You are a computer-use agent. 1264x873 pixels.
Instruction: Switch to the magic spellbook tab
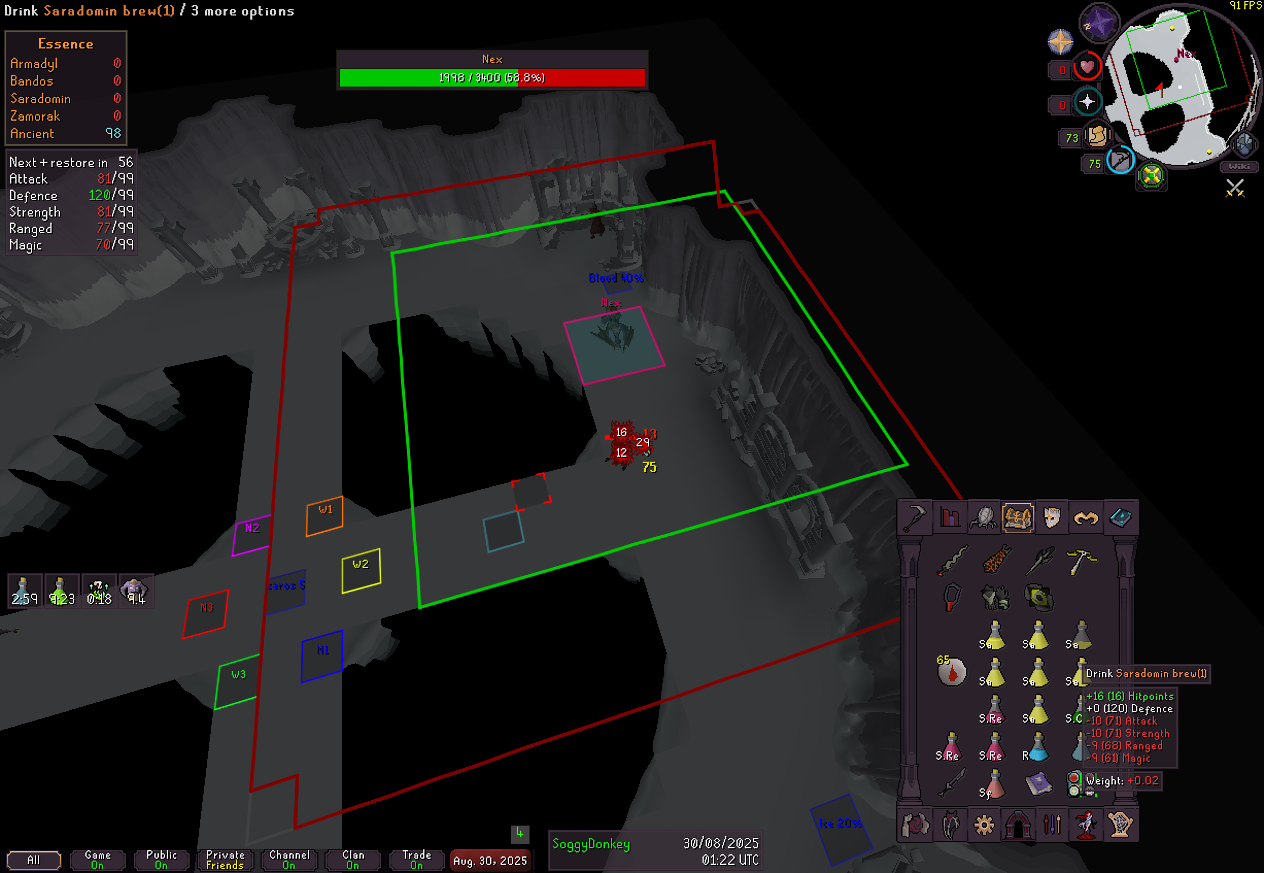[x=1120, y=517]
